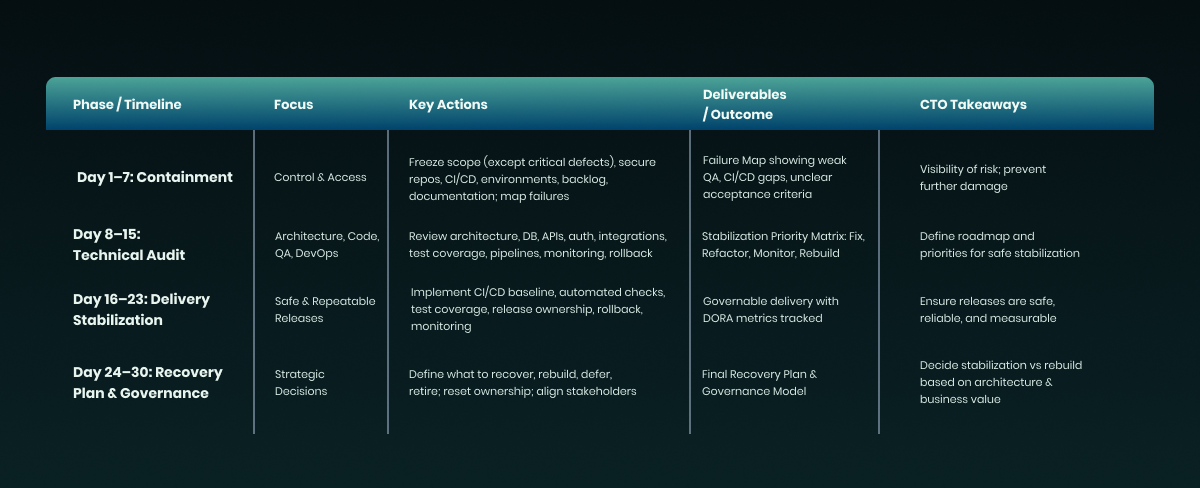1200x488 pixels.
Task: Select the Implement CI/CD baseline actions text
Action: tap(538, 309)
